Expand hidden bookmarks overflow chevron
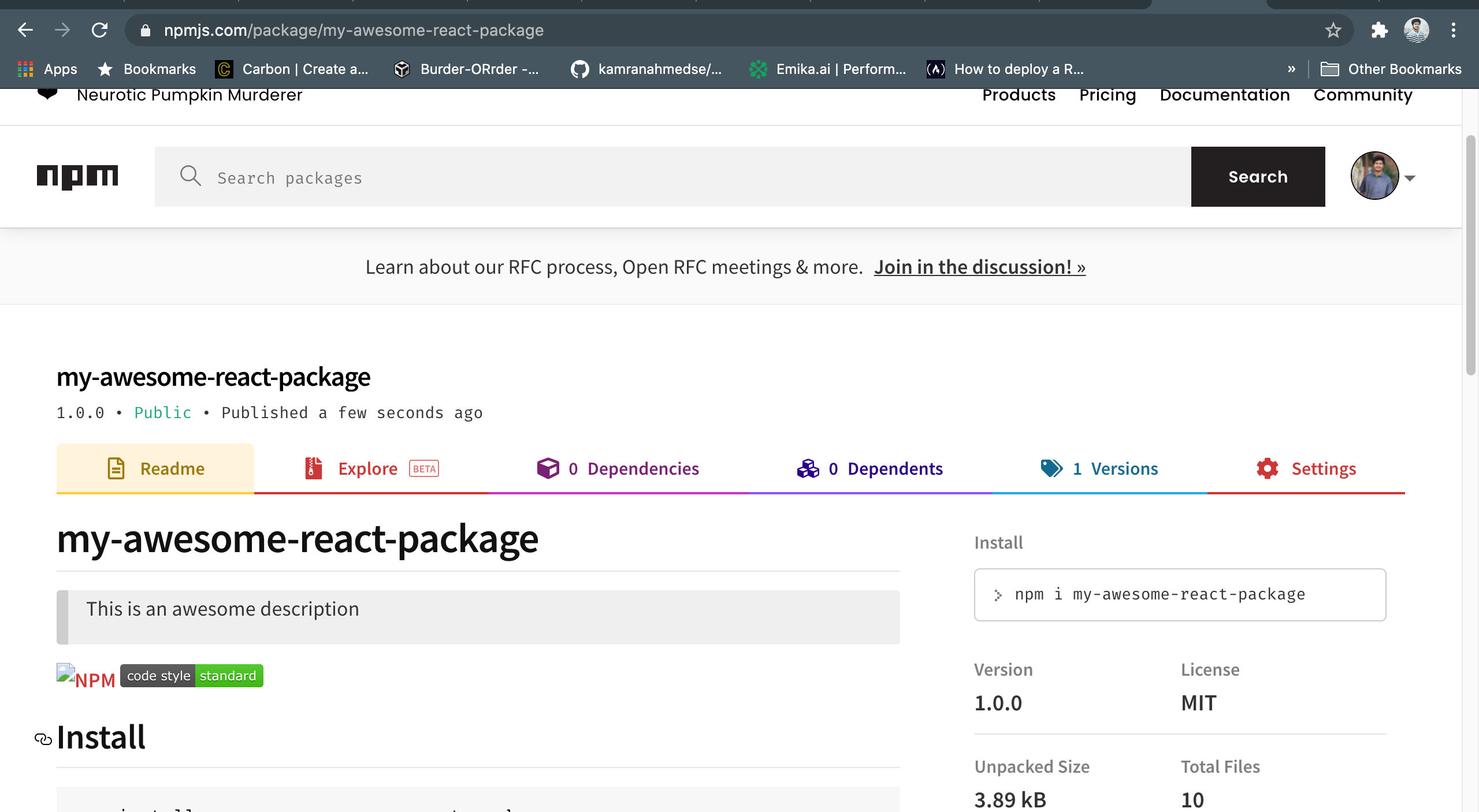 point(1291,69)
